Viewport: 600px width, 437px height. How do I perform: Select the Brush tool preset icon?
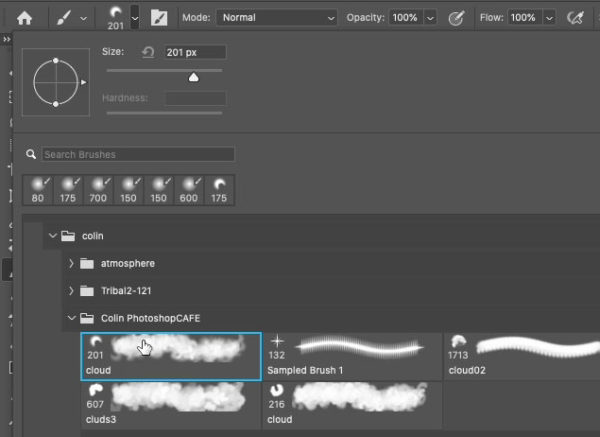pyautogui.click(x=68, y=17)
